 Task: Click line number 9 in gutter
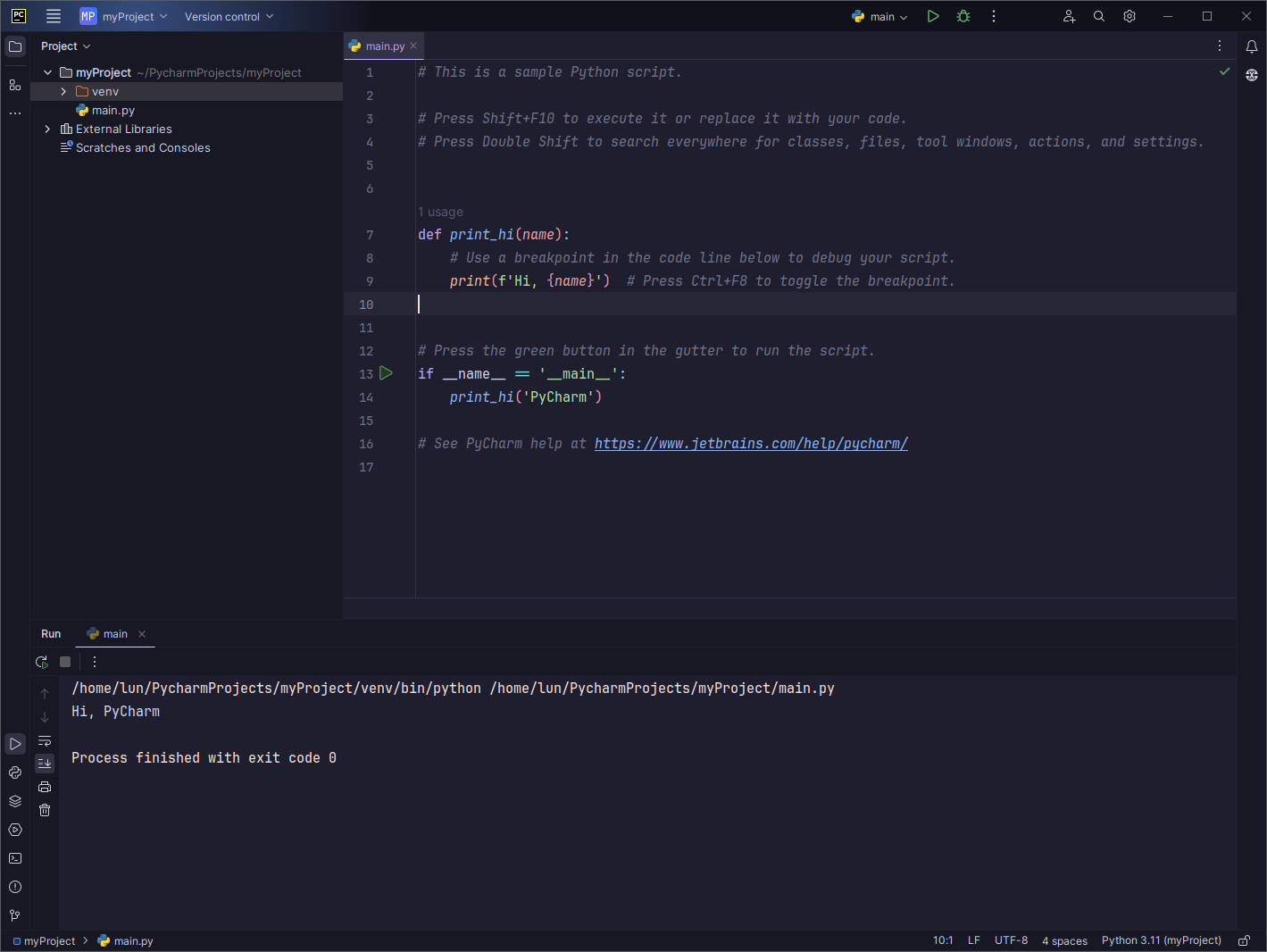click(x=370, y=280)
